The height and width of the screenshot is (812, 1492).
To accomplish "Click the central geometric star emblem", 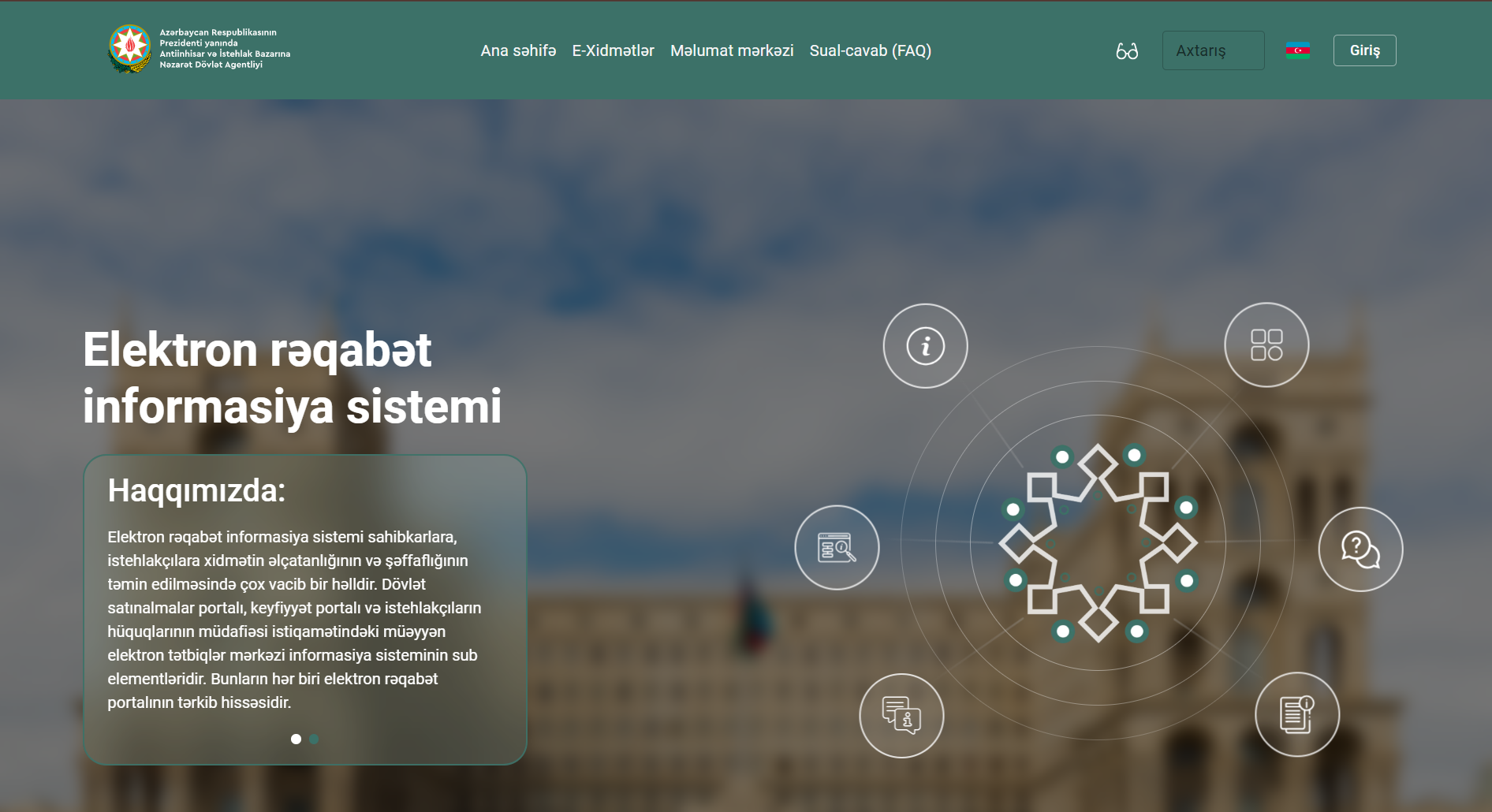I will [x=1098, y=543].
